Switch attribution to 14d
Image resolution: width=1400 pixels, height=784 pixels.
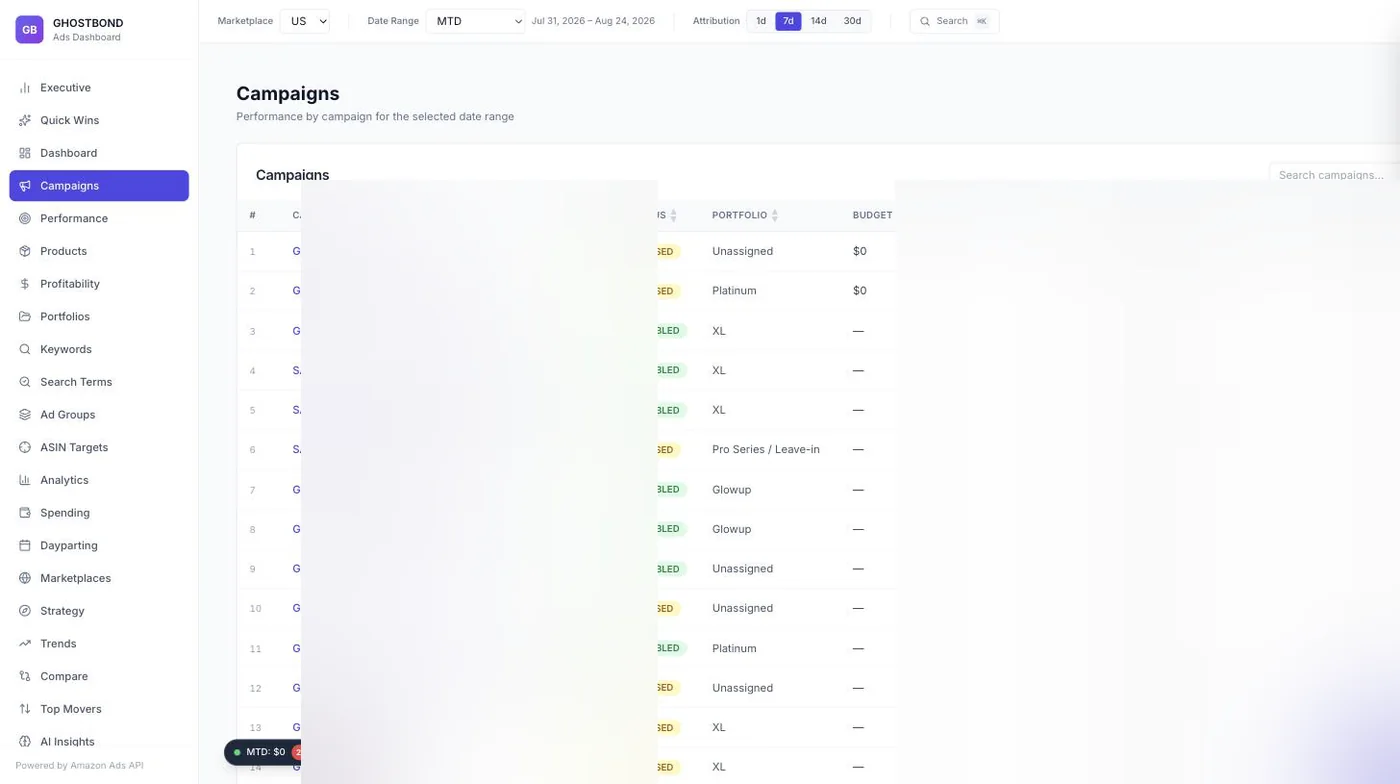click(x=818, y=21)
